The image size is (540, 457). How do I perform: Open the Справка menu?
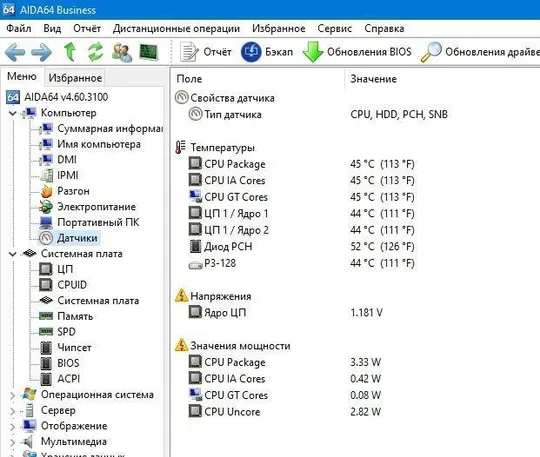(384, 29)
